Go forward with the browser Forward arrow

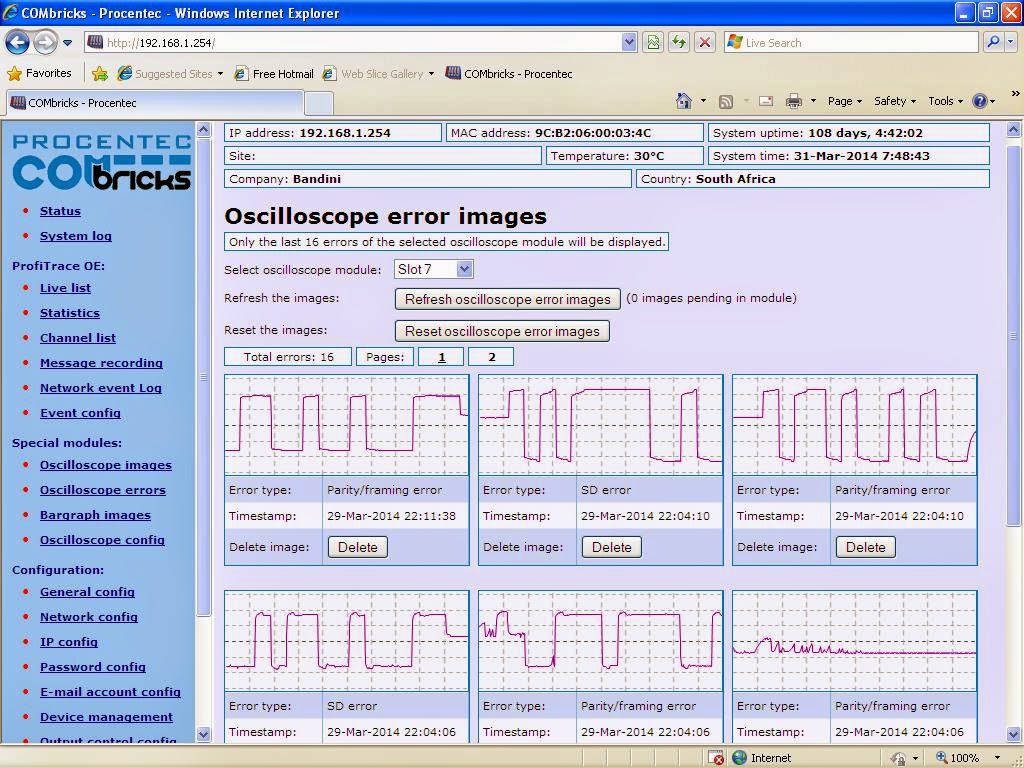(x=45, y=43)
